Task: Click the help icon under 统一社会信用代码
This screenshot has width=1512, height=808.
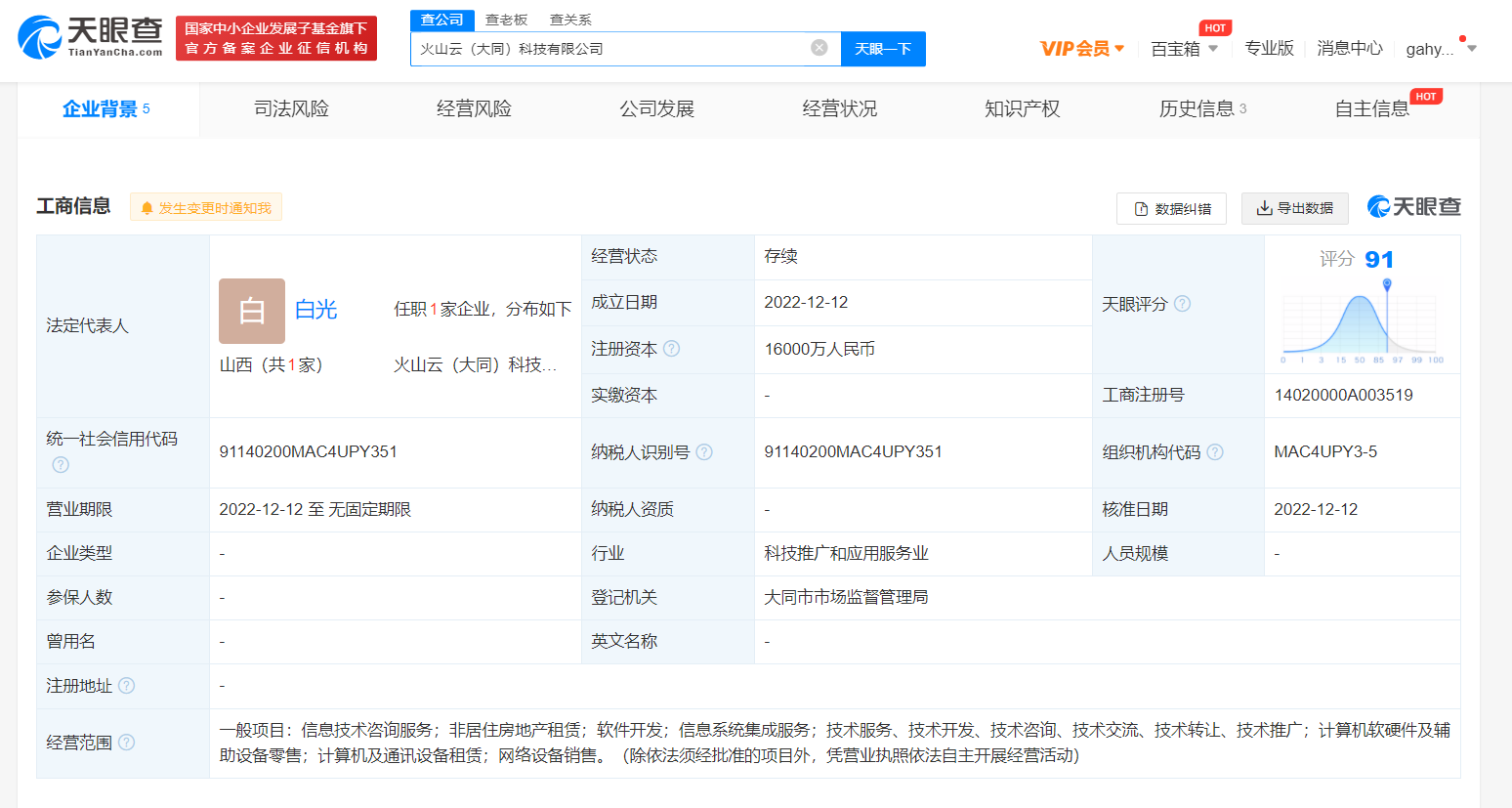Action: [61, 465]
